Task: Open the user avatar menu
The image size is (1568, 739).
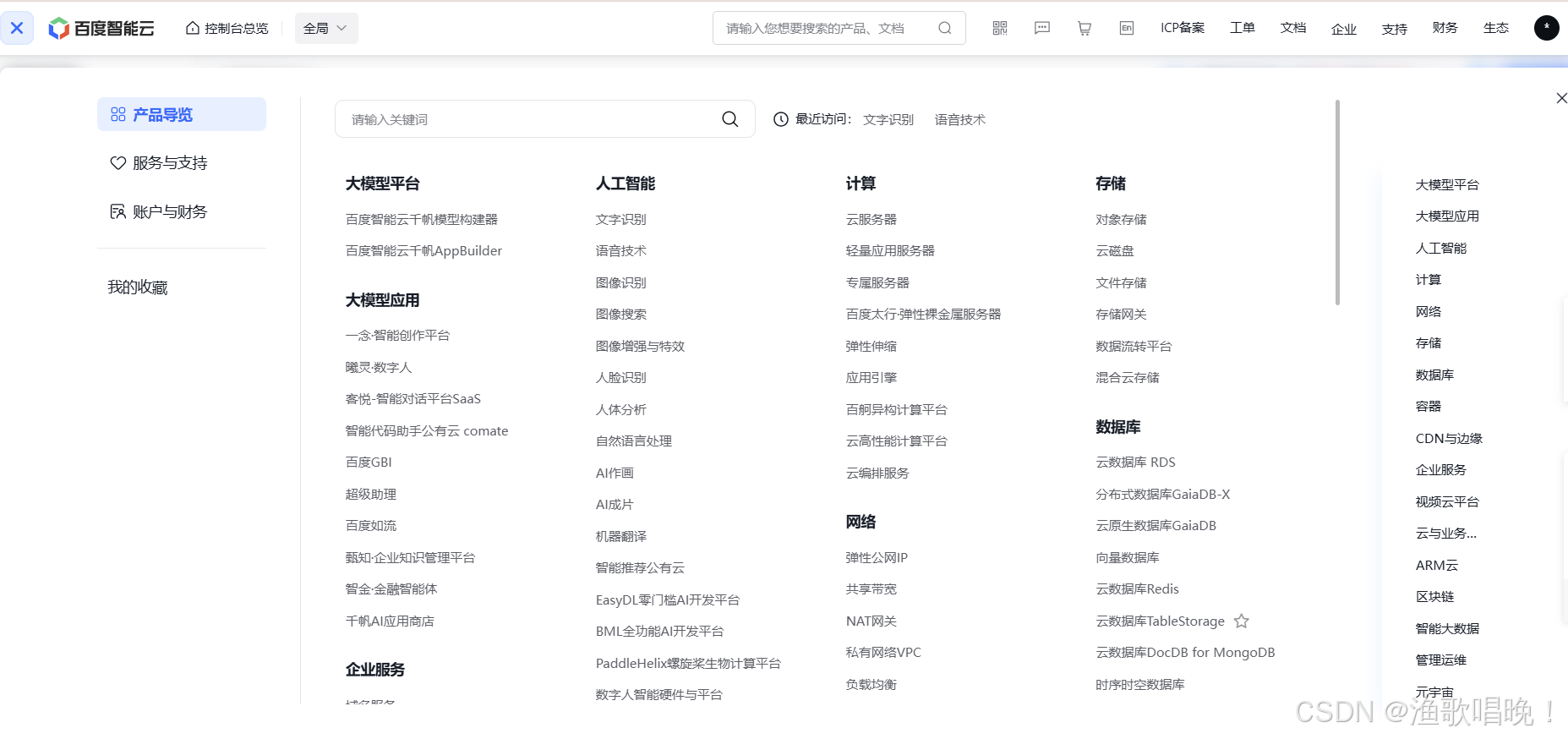Action: click(1547, 28)
